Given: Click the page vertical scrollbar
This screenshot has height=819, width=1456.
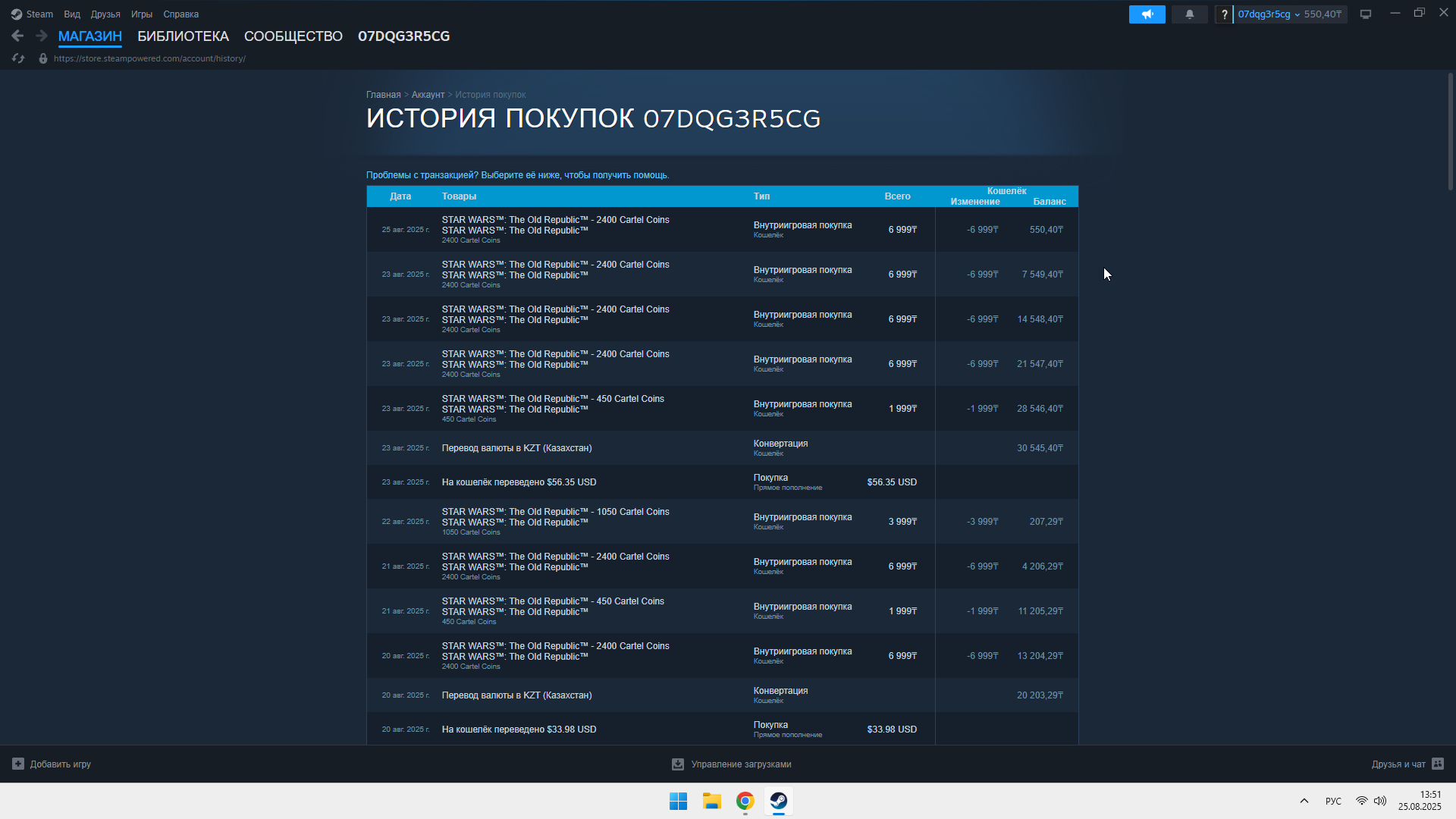Looking at the screenshot, I should coord(1450,131).
